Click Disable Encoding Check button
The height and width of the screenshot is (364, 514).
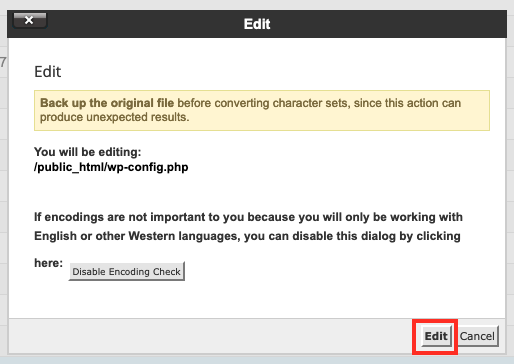tap(127, 271)
